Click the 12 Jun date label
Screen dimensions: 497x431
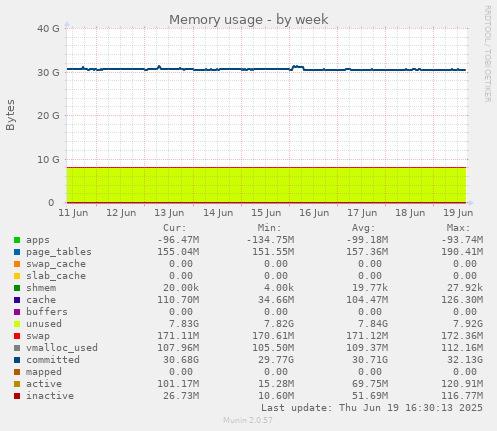click(121, 213)
